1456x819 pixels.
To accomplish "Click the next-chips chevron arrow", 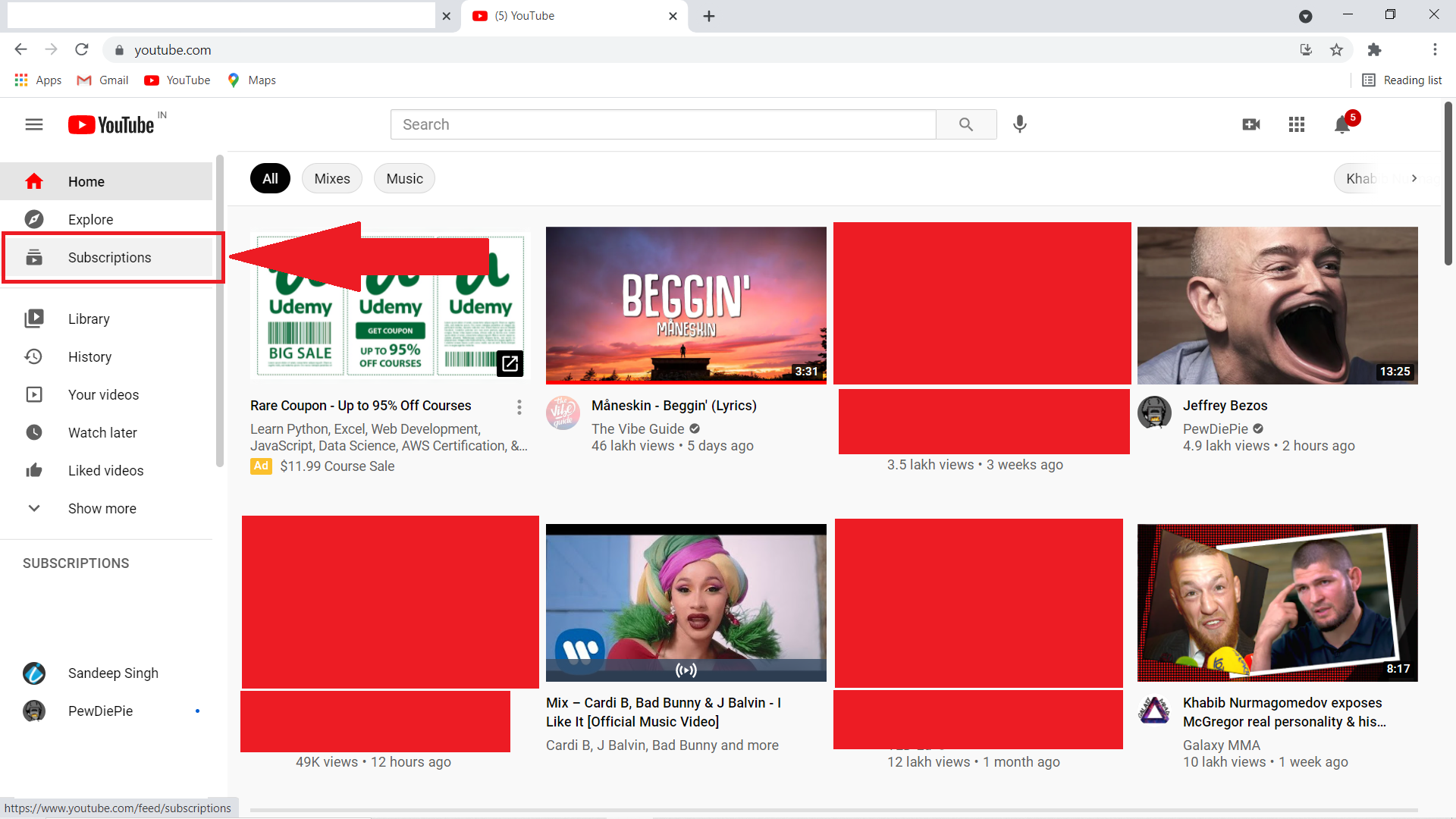I will pos(1414,178).
